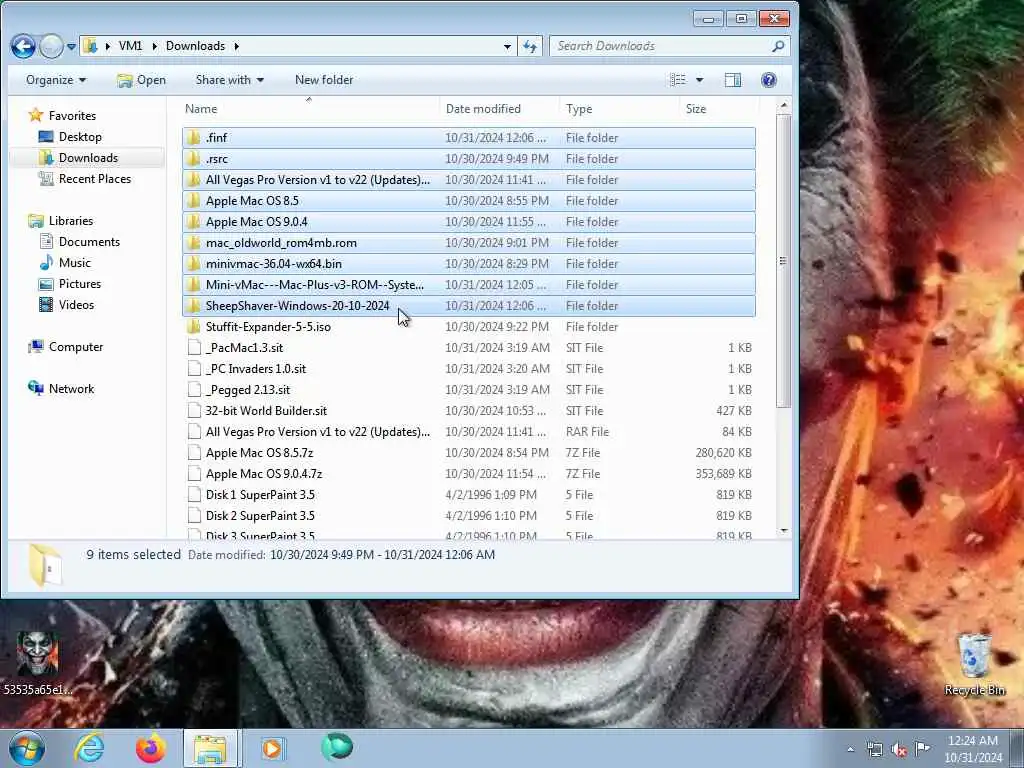Click scrollbar up arrow in file list
Image resolution: width=1024 pixels, height=768 pixels.
(784, 105)
